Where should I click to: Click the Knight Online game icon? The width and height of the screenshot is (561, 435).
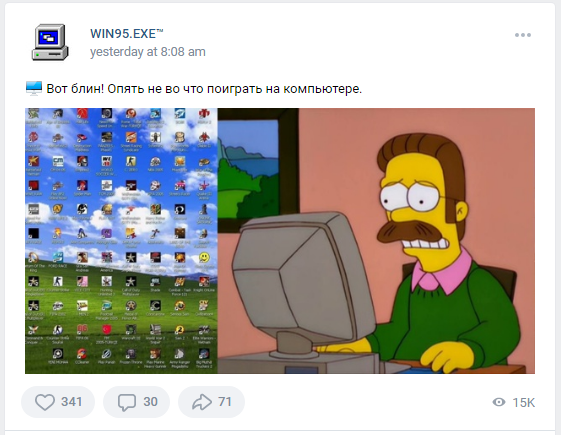[204, 284]
